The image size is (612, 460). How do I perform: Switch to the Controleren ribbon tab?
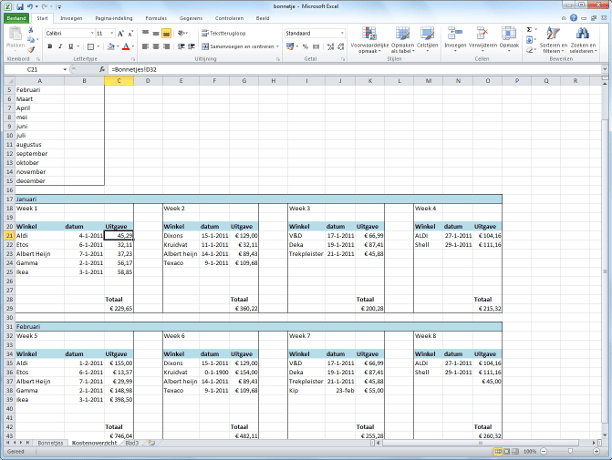tap(229, 18)
